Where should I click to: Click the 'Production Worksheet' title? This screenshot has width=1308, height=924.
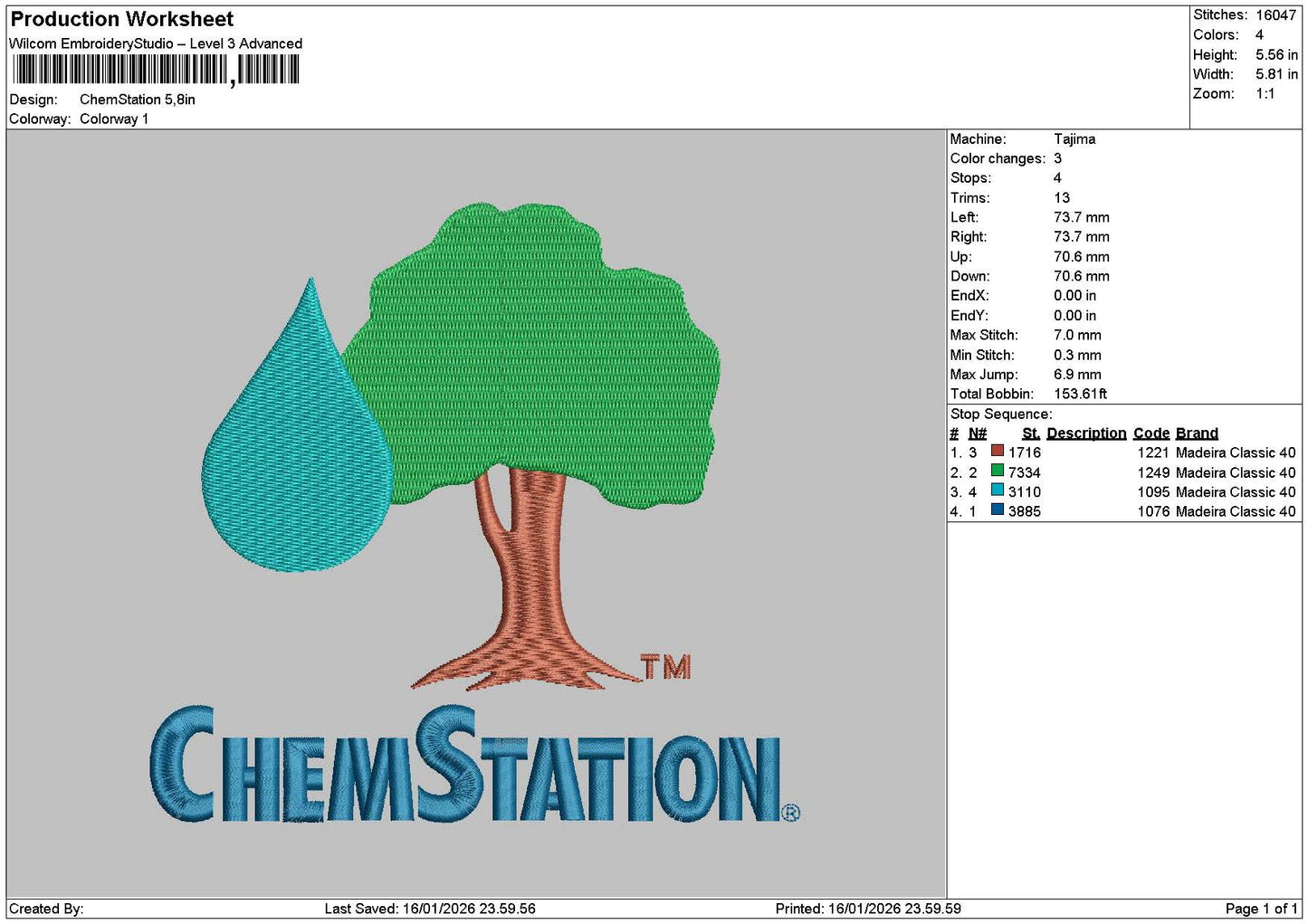pos(122,19)
